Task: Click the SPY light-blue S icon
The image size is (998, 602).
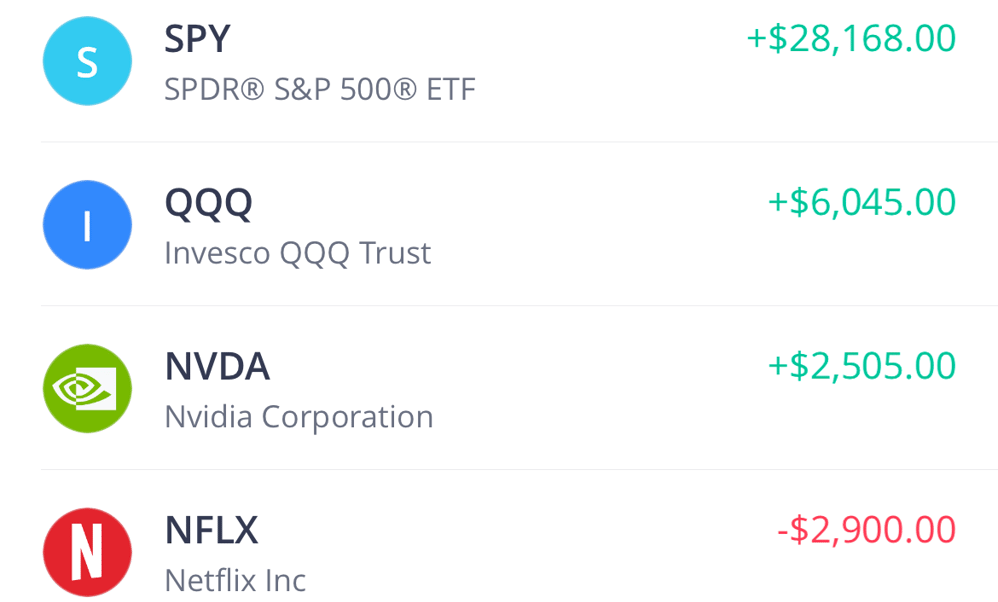Action: [x=87, y=61]
